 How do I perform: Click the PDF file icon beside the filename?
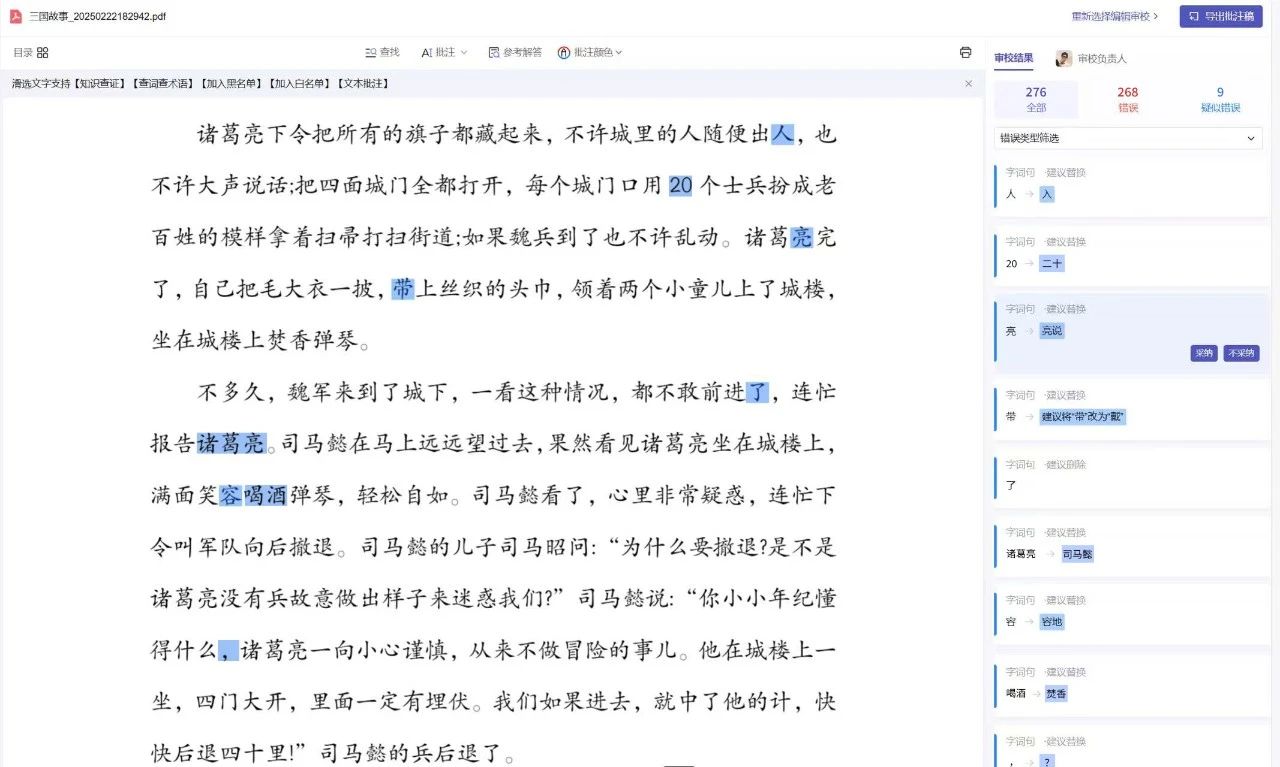(16, 16)
